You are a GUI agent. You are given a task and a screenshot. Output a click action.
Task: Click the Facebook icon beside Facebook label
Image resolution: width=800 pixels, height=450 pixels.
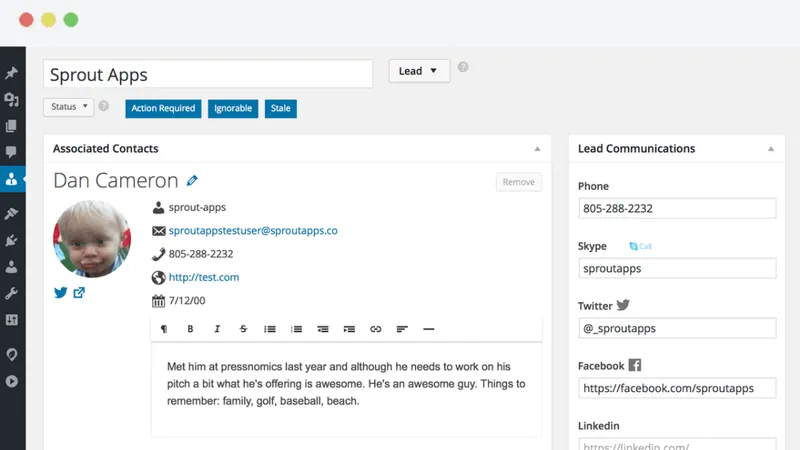pos(635,365)
